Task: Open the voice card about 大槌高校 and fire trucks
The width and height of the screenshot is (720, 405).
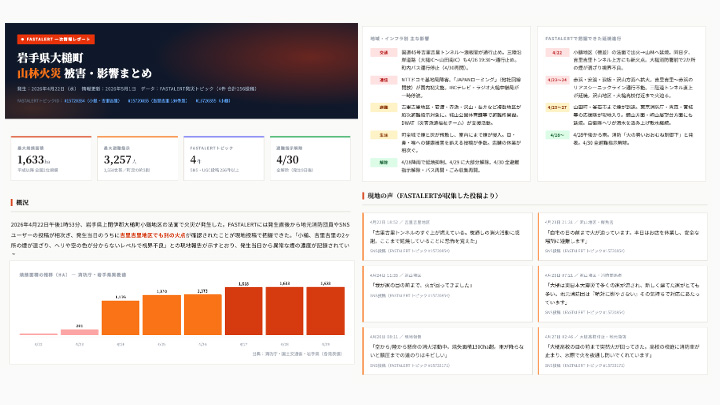Action: [x=623, y=351]
